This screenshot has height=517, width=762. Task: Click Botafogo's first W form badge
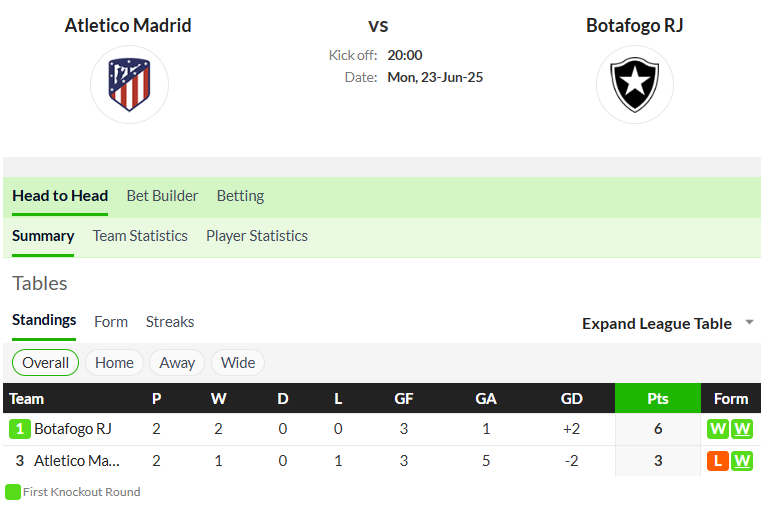pyautogui.click(x=717, y=429)
